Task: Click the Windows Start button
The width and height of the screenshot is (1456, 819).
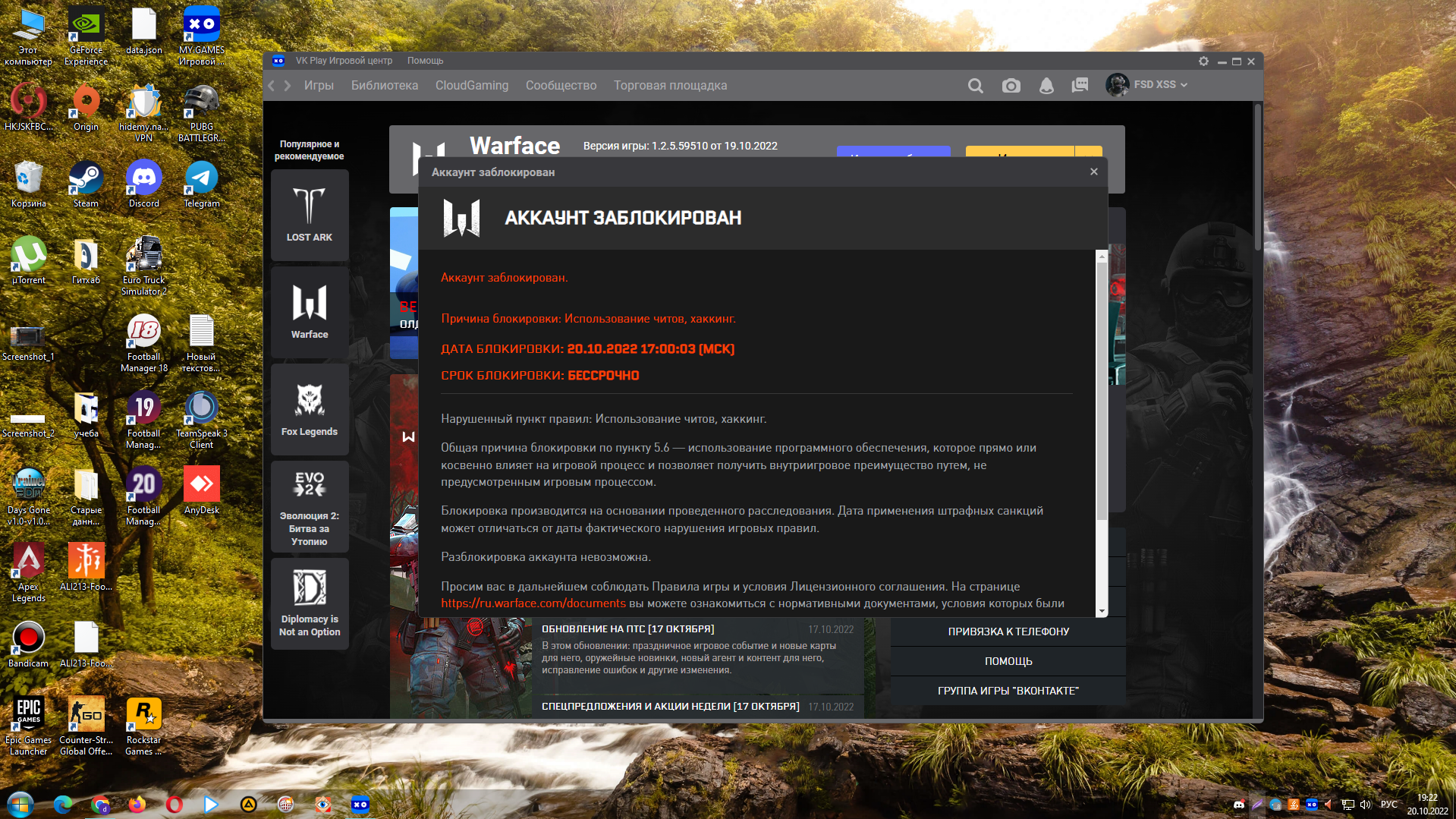Action: tap(20, 804)
